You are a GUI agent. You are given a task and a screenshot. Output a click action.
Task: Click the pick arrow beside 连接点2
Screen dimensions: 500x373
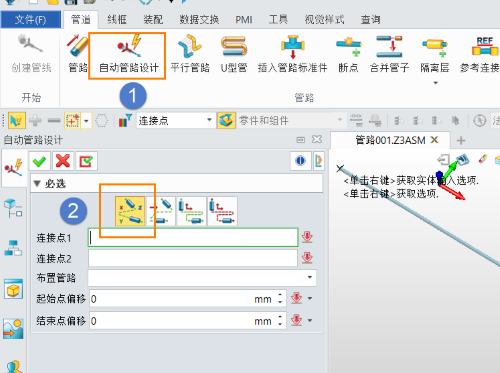[x=307, y=258]
